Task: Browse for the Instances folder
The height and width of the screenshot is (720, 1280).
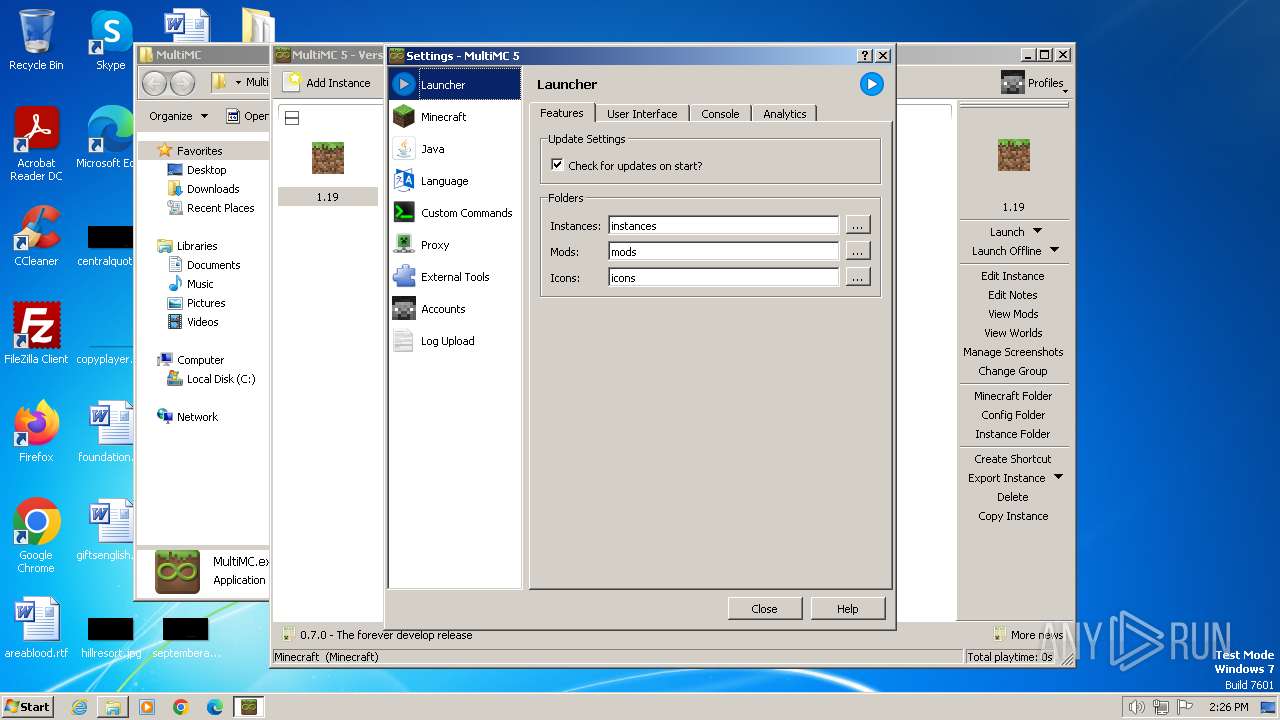Action: 858,225
